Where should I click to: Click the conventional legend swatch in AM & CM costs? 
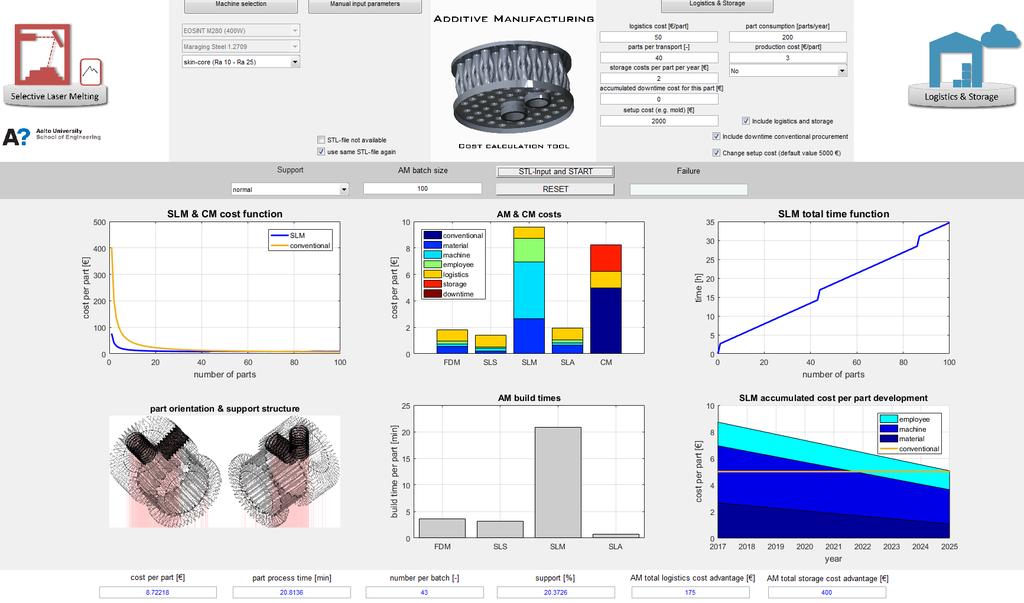point(432,235)
